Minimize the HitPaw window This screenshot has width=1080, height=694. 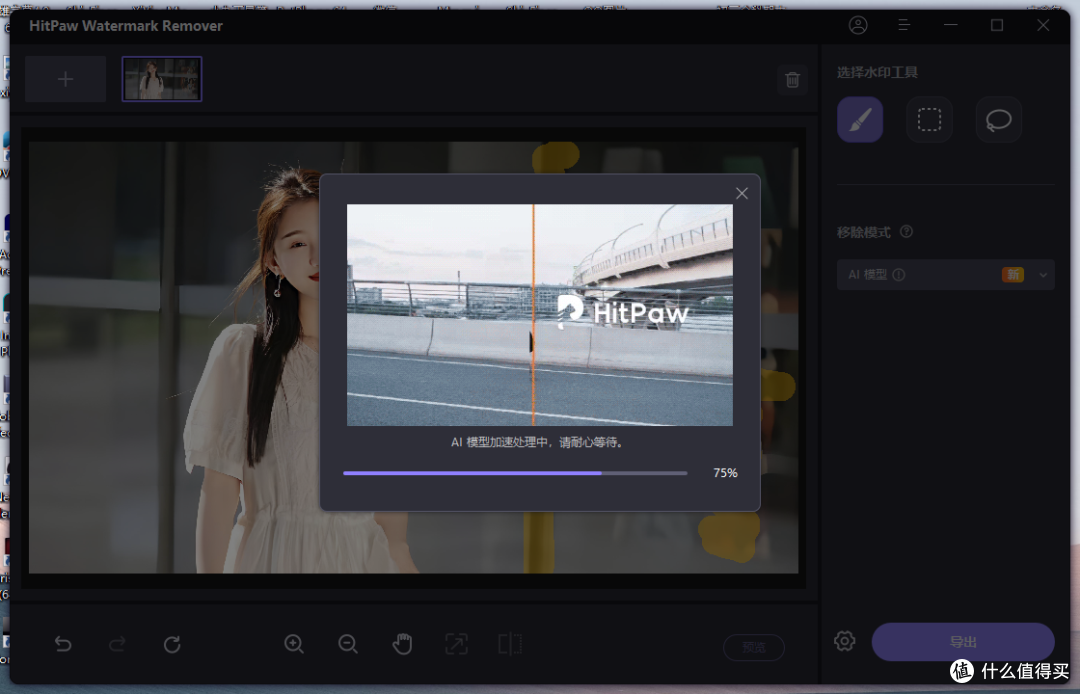[x=951, y=25]
